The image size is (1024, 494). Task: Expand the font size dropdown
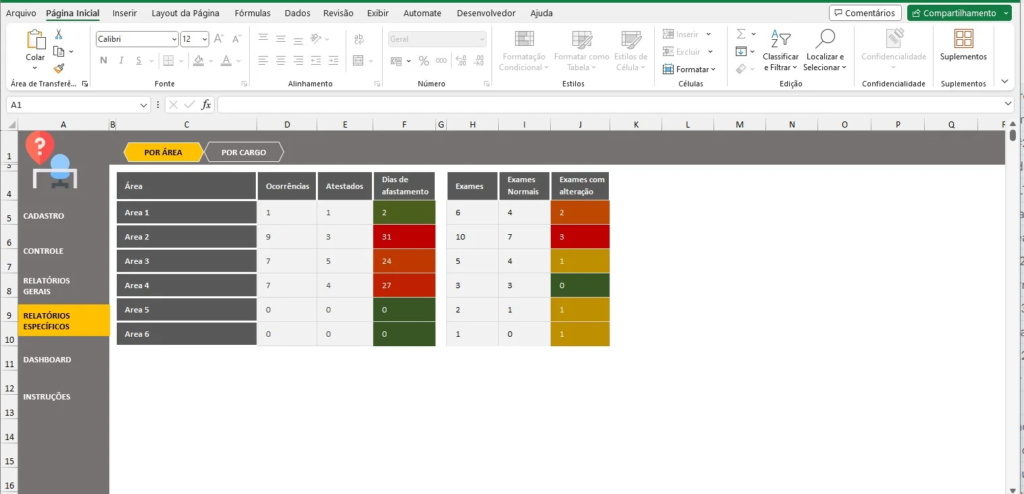tap(205, 38)
